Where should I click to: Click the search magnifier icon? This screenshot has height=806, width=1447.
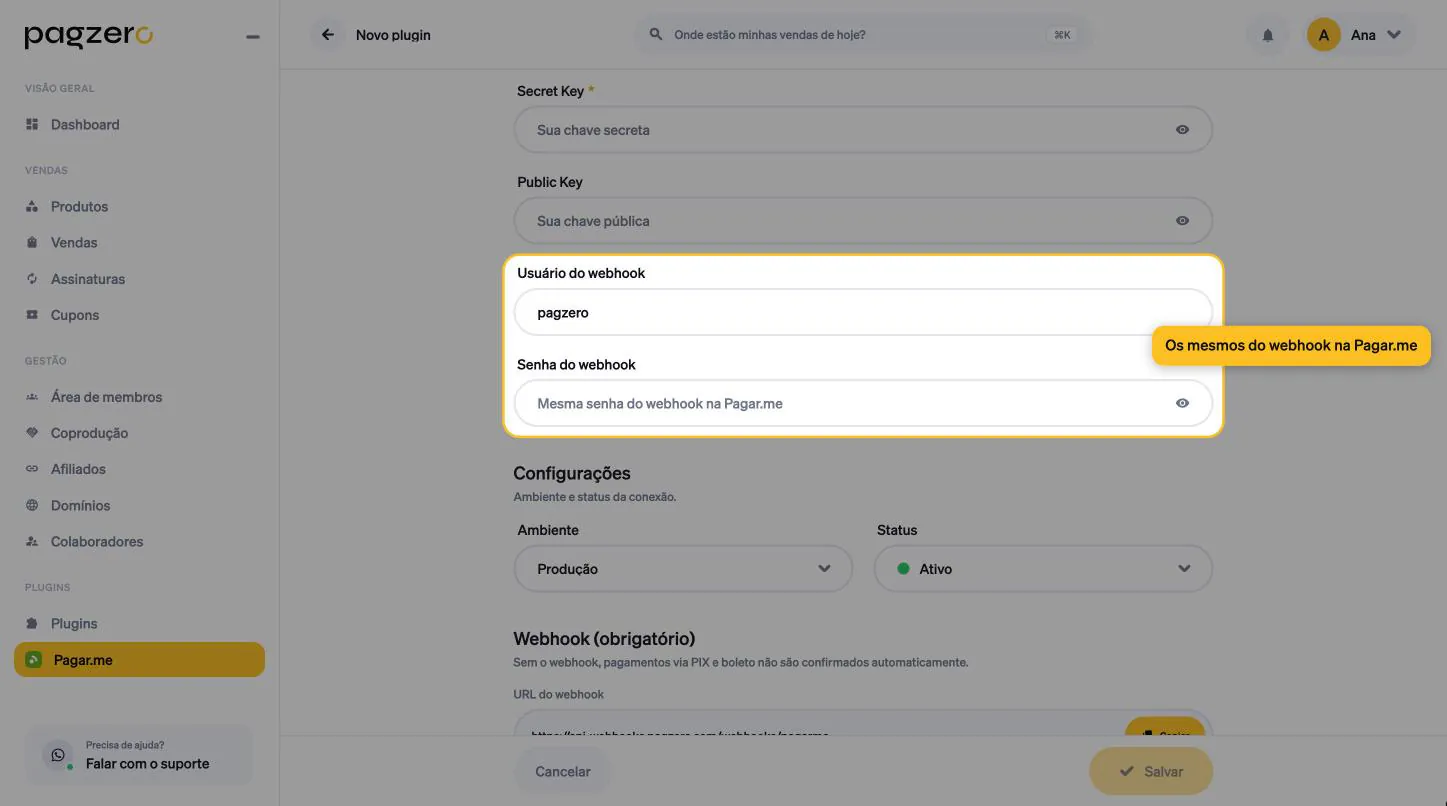pos(656,35)
